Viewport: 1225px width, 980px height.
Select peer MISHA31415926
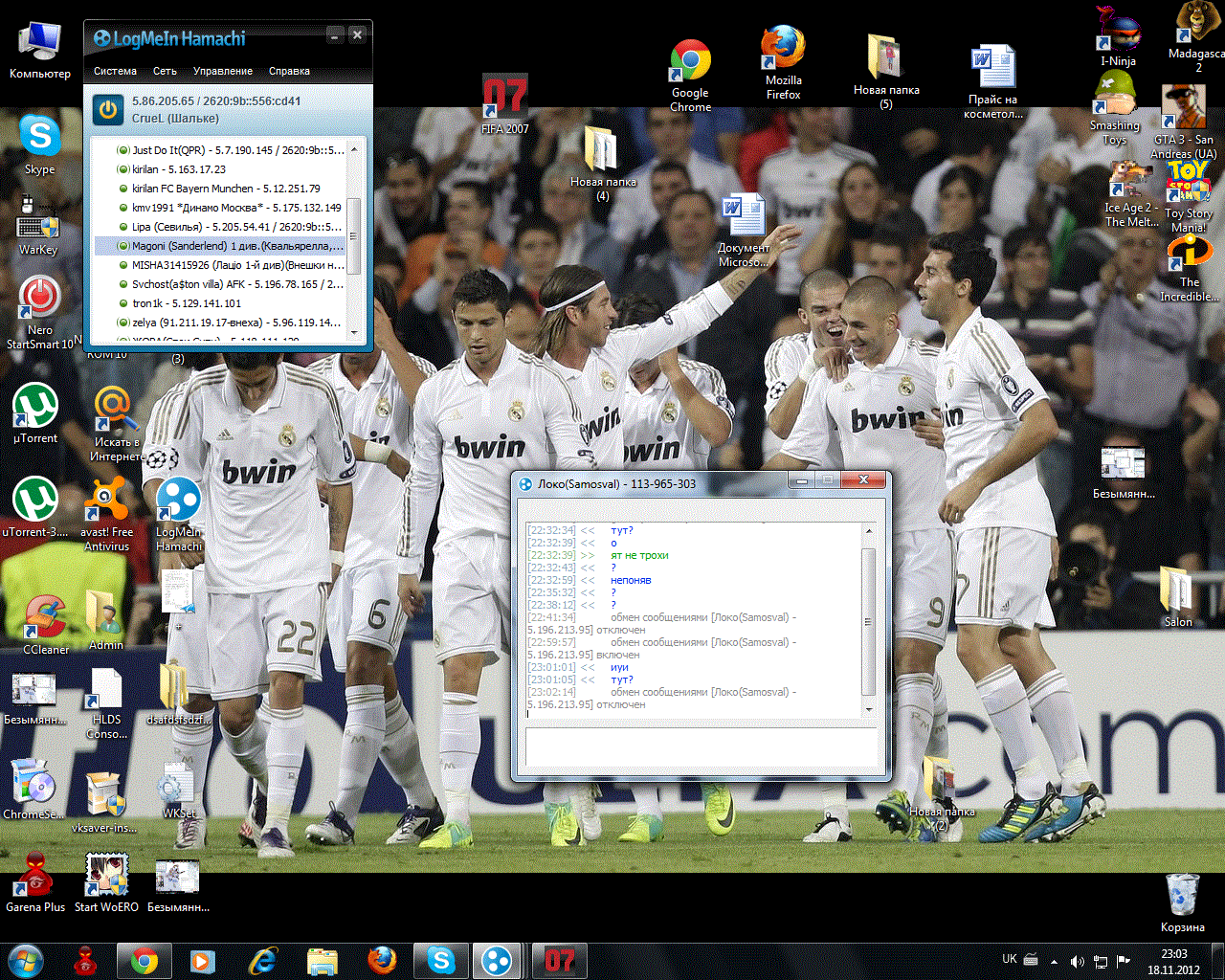[220, 265]
